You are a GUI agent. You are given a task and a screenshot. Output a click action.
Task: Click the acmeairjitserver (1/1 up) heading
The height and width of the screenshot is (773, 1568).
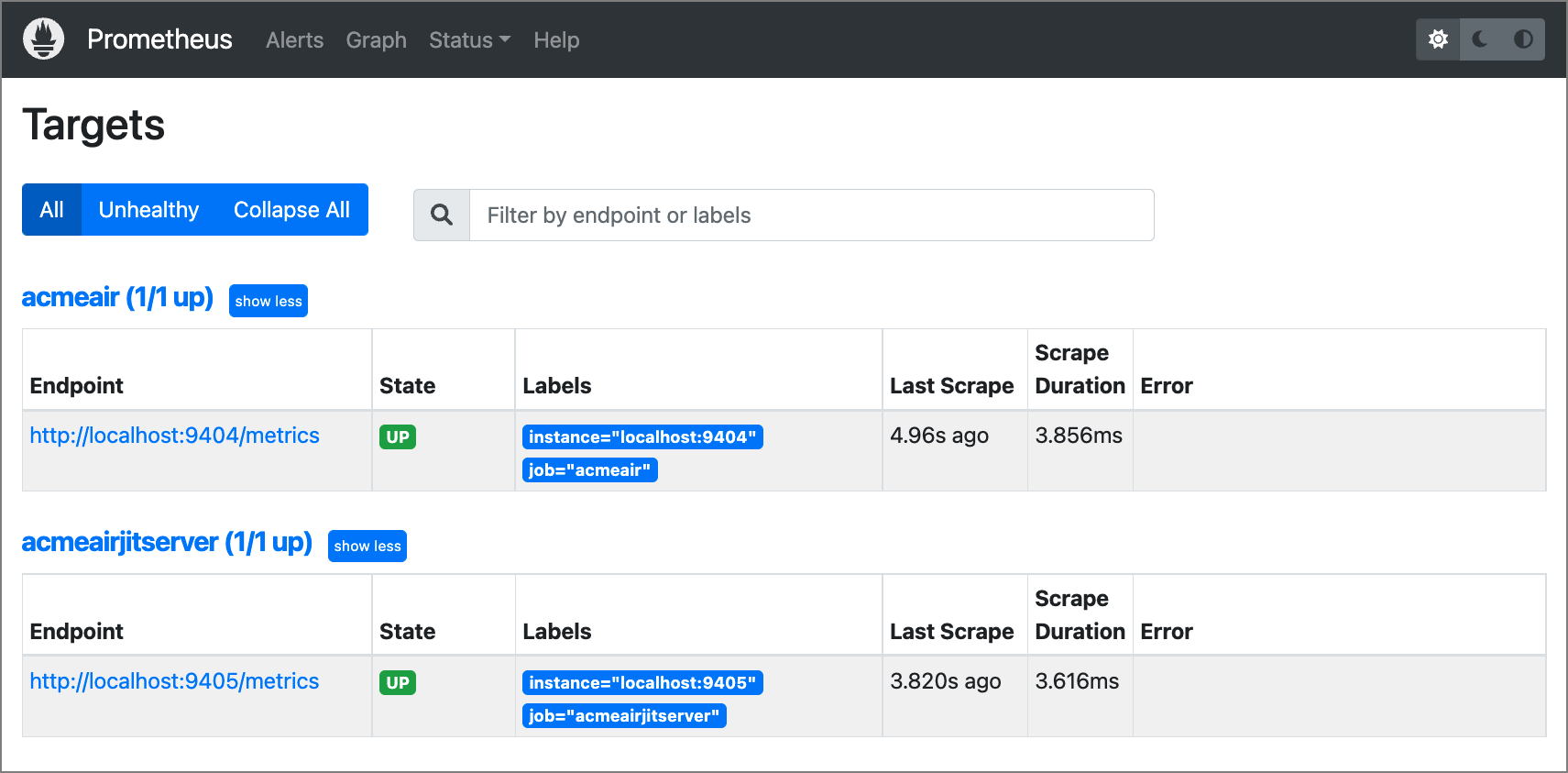167,543
